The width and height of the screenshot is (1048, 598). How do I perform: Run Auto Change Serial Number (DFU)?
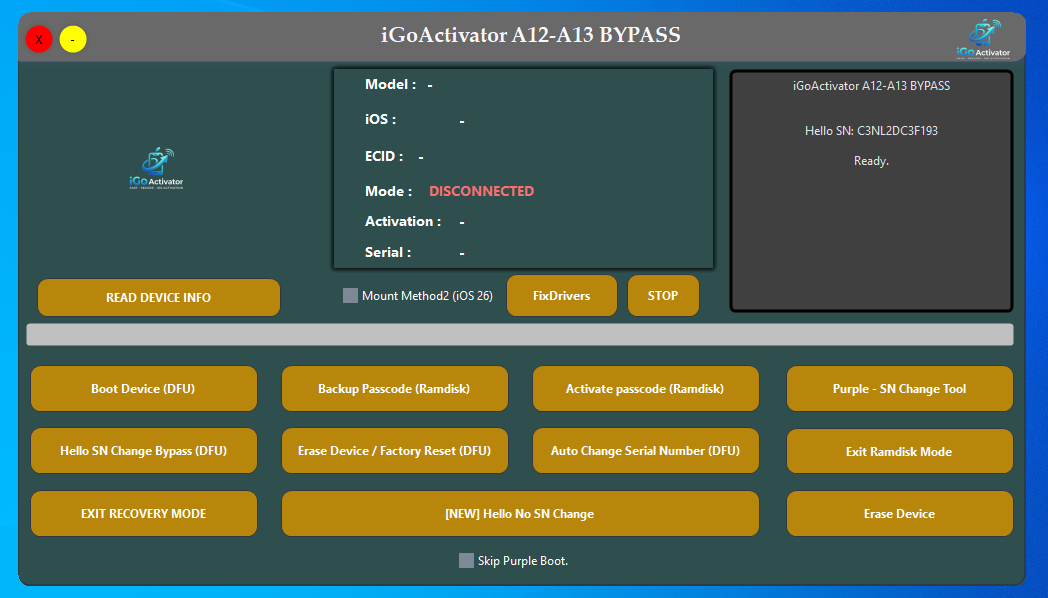pyautogui.click(x=646, y=451)
